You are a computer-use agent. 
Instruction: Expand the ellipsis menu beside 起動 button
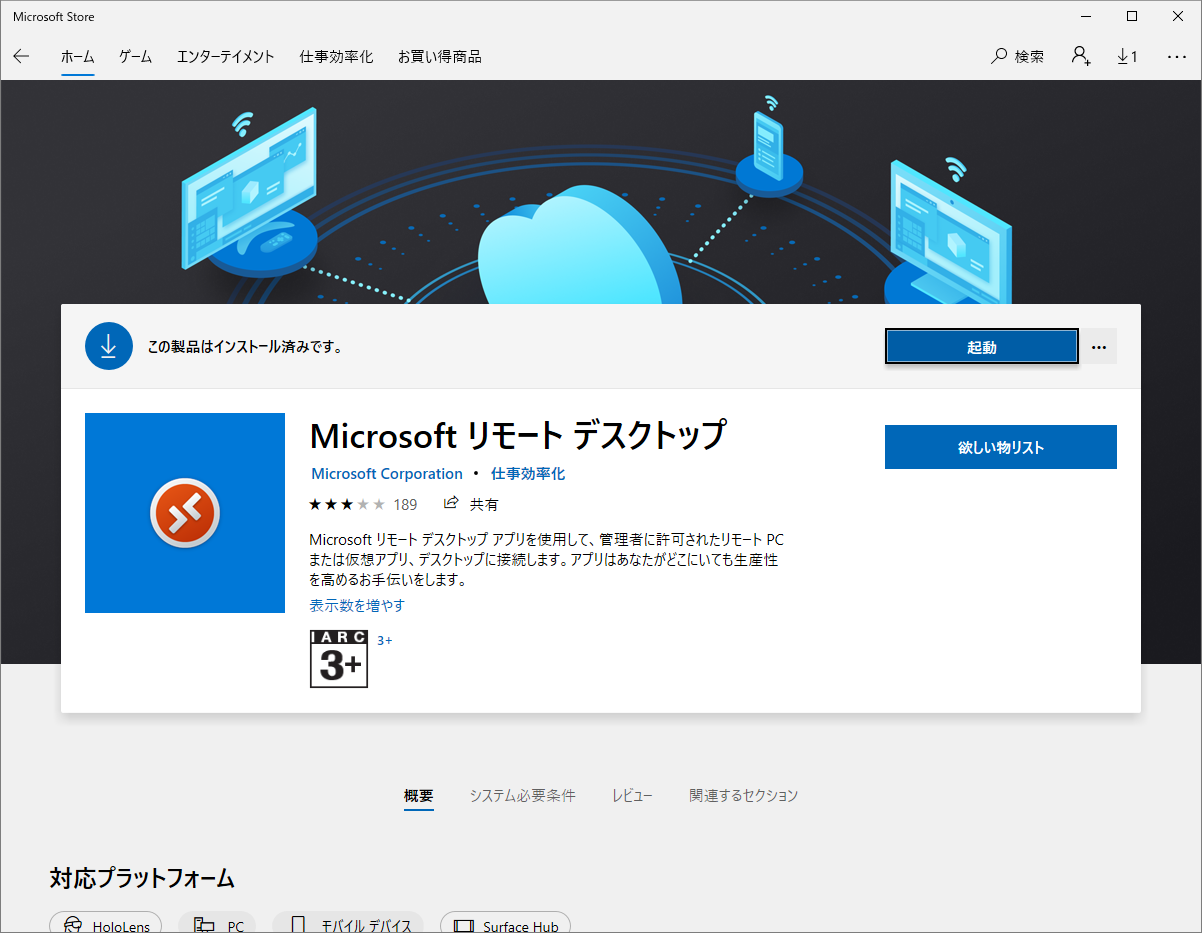click(1099, 347)
